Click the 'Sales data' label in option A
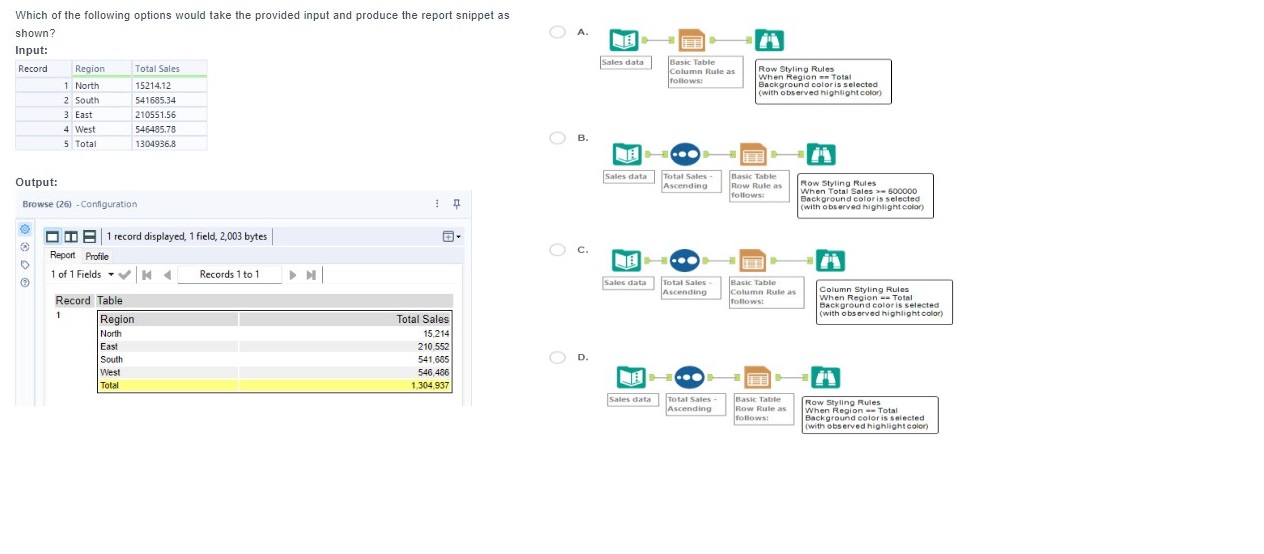 pyautogui.click(x=625, y=62)
